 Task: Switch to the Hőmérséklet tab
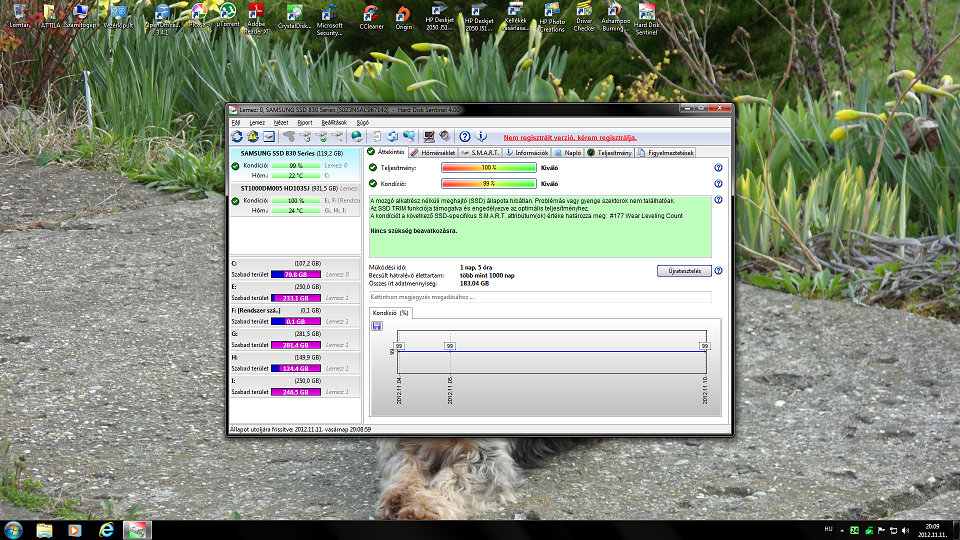(433, 152)
